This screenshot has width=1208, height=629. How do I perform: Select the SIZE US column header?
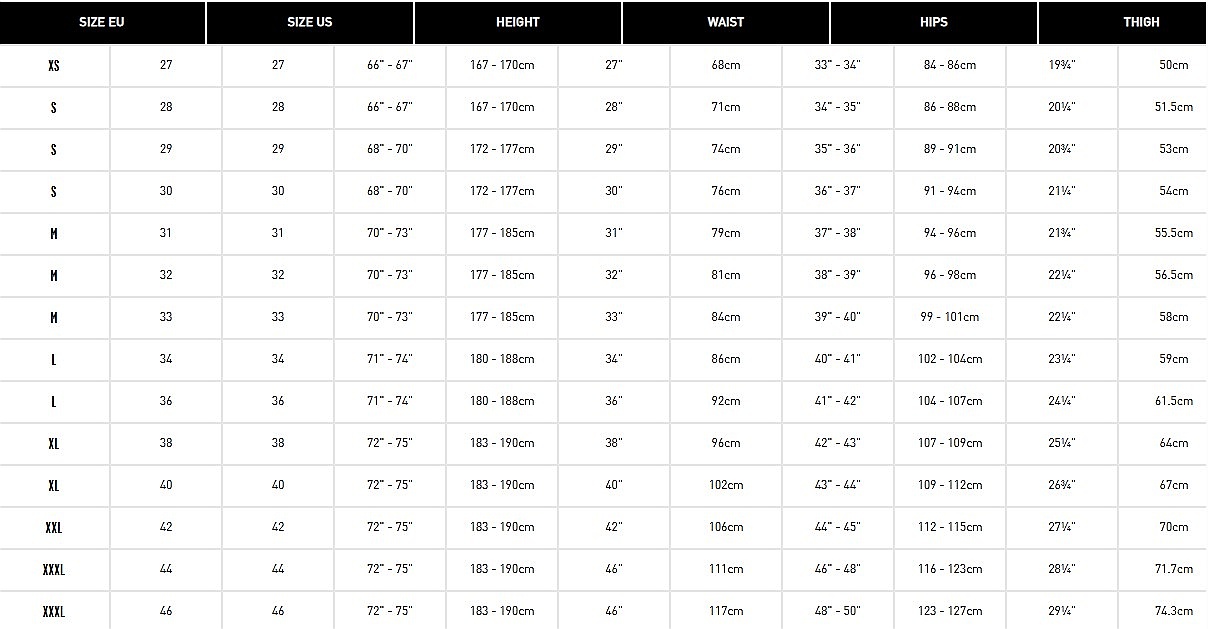pos(310,22)
